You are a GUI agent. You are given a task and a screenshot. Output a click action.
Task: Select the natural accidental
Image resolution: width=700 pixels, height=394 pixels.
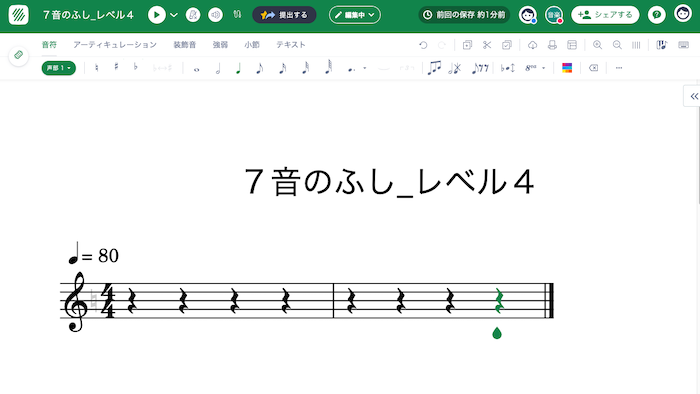coord(97,68)
